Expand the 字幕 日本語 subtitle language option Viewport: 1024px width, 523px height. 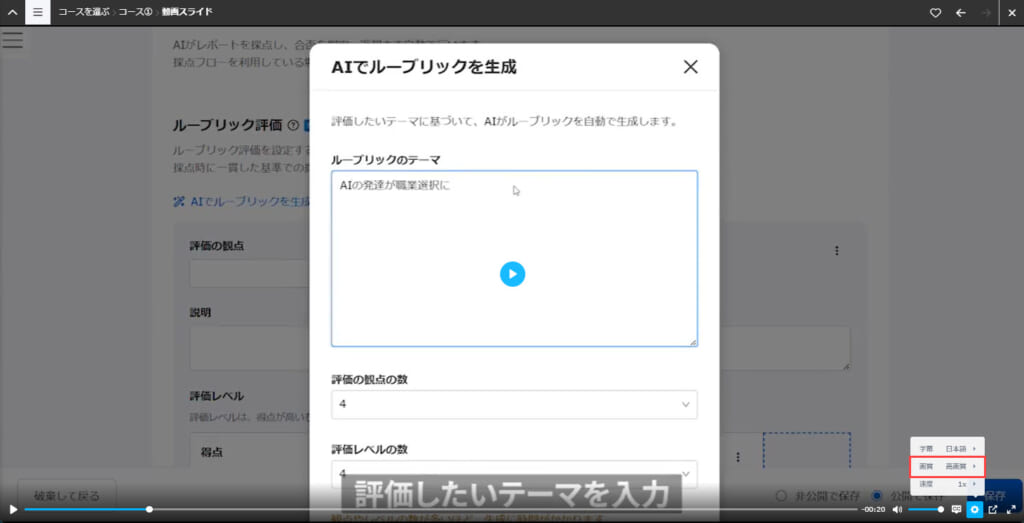tap(947, 449)
